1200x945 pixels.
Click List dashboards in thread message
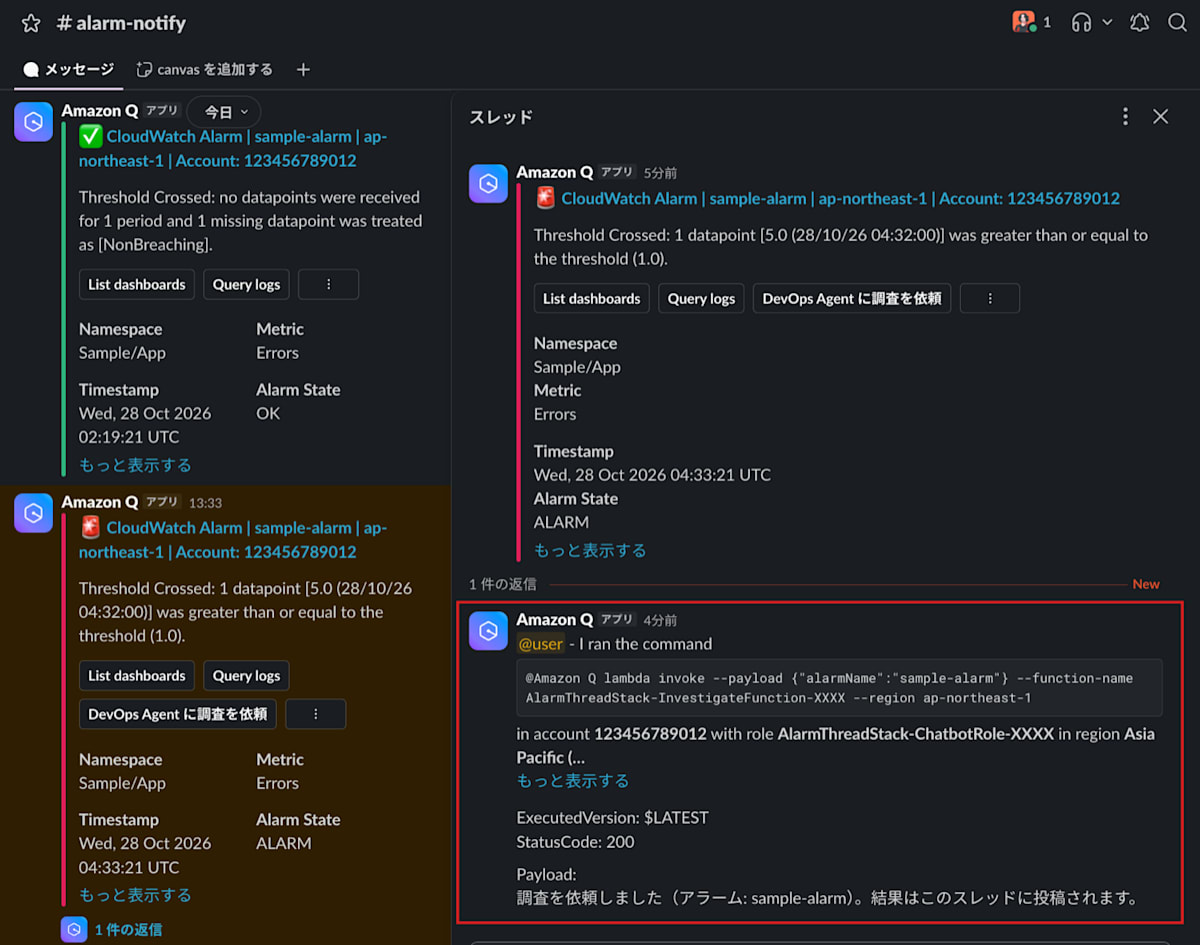[591, 298]
